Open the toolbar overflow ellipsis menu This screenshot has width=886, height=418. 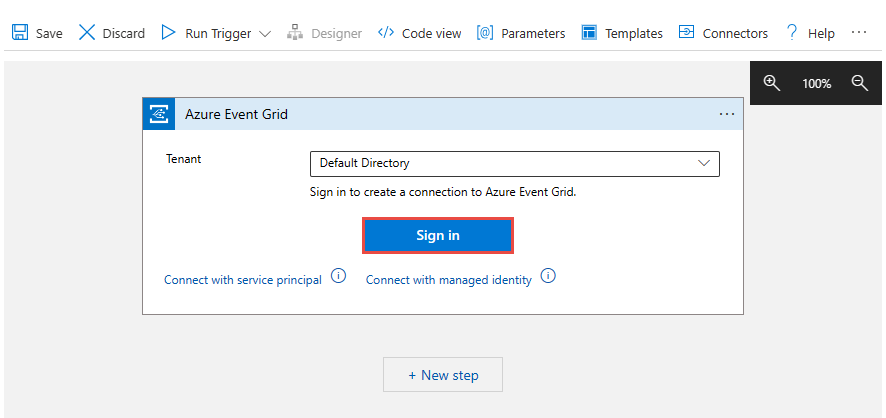point(859,33)
